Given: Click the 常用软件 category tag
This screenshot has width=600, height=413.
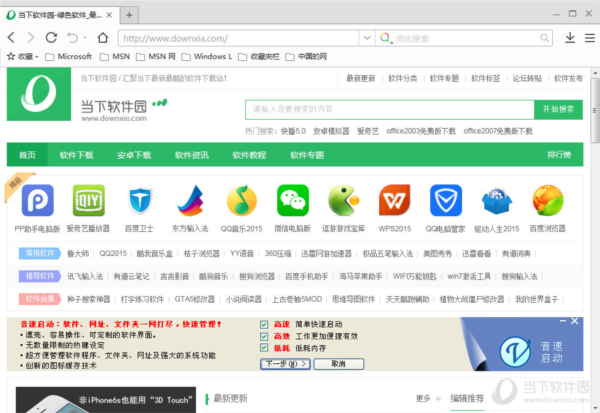Looking at the screenshot, I should (40, 253).
